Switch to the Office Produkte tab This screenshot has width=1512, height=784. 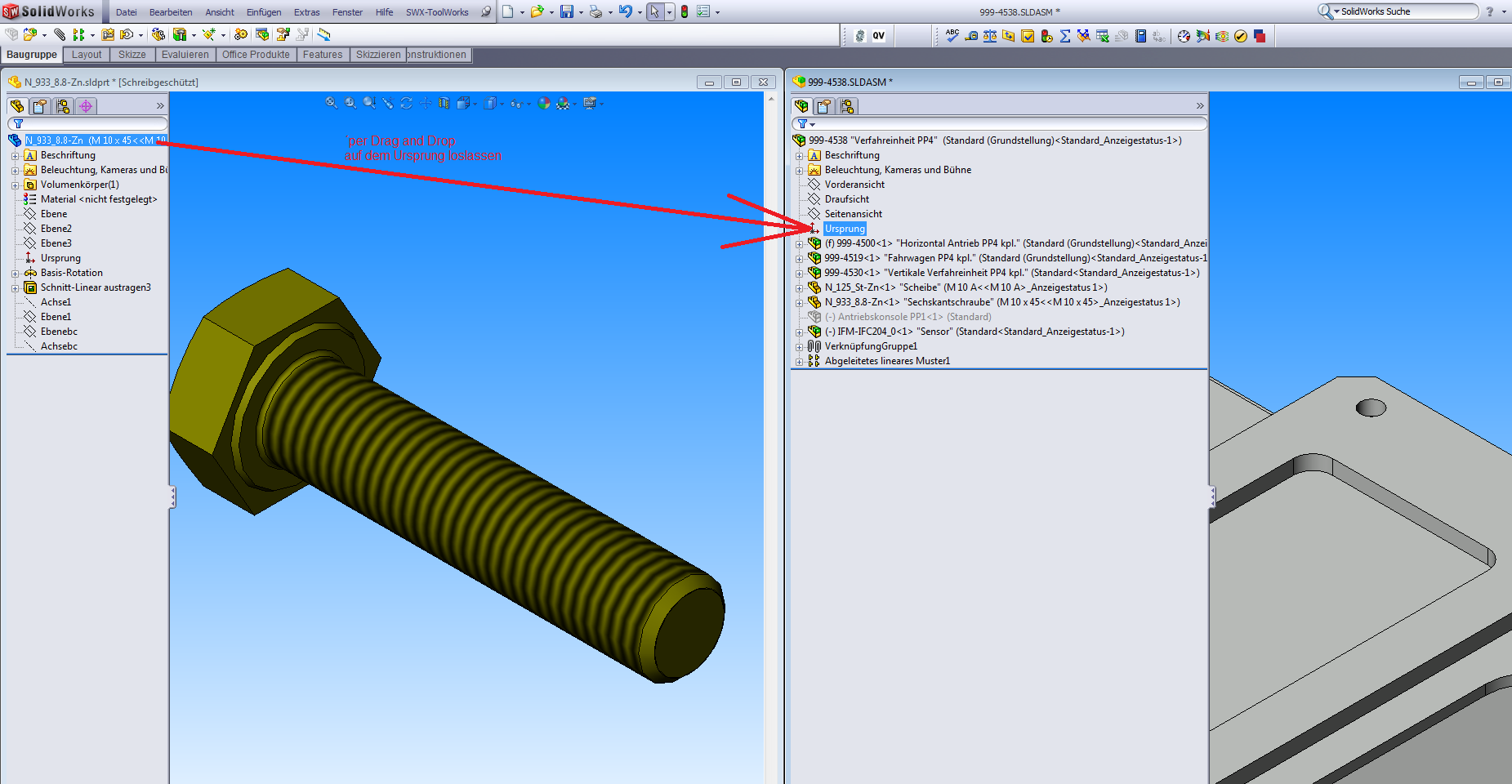[256, 55]
